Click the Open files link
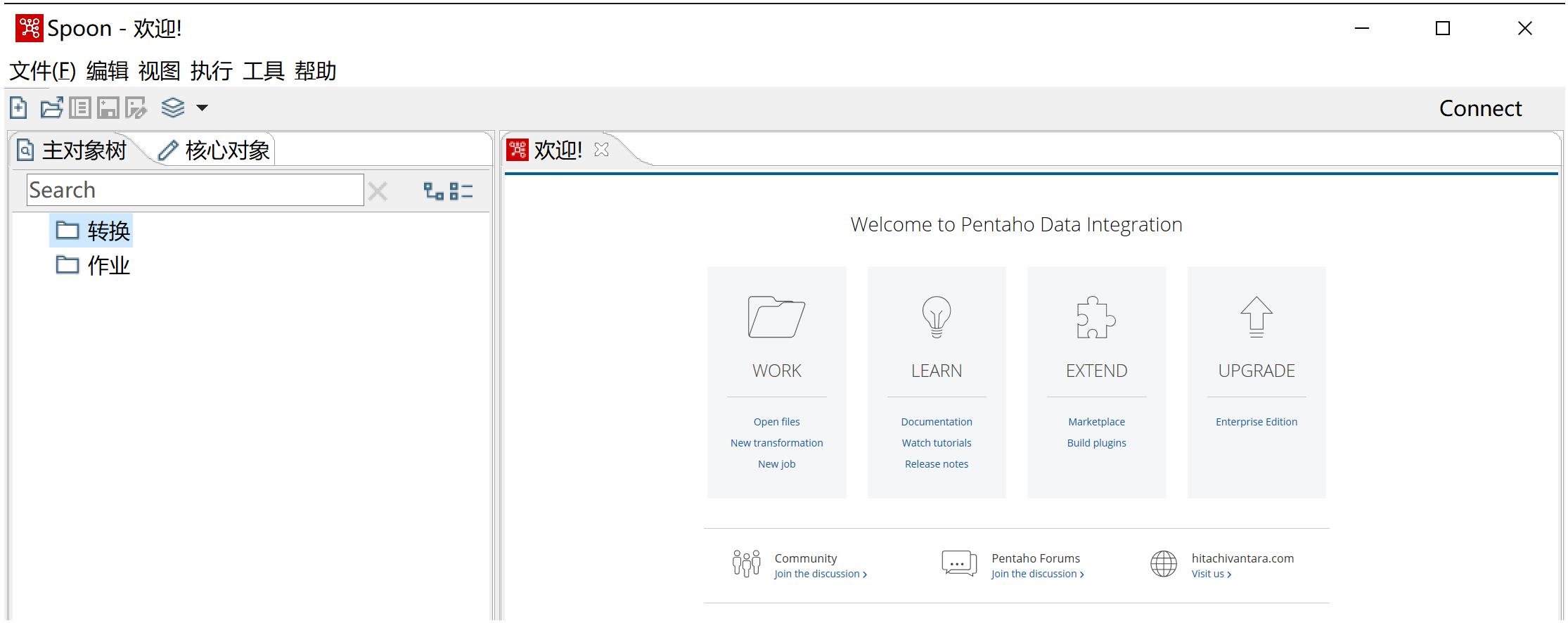This screenshot has height=623, width=1568. 776,422
